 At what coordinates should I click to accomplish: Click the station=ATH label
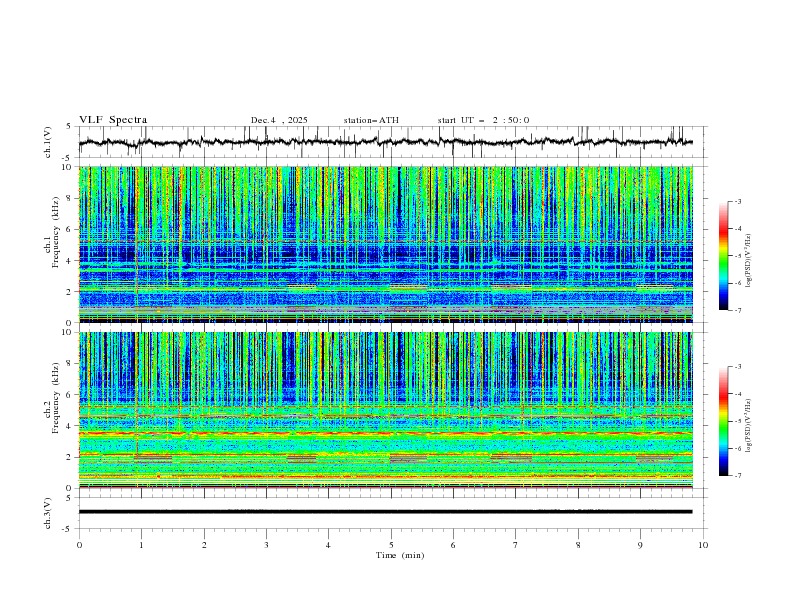point(371,120)
